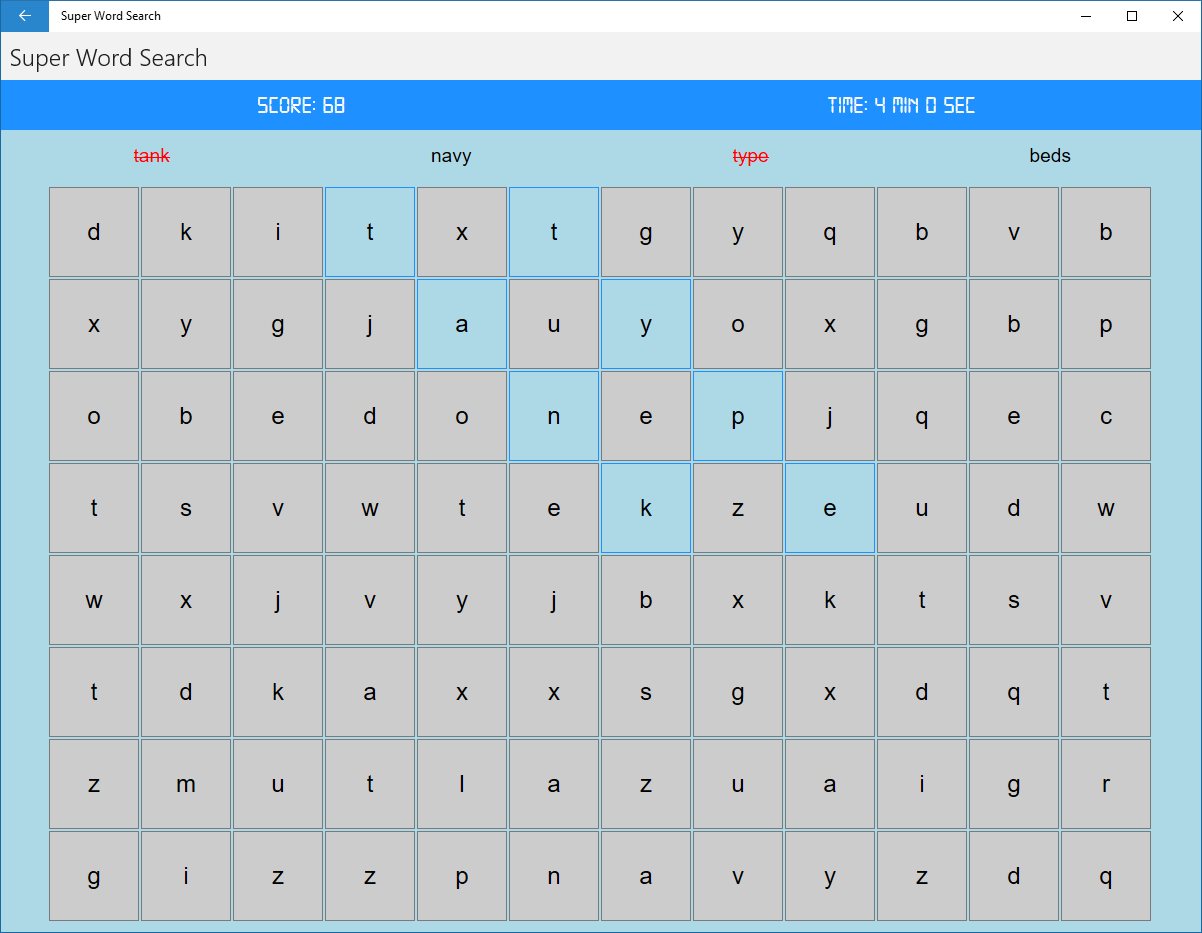Viewport: 1202px width, 933px height.
Task: Select the 'b' tile in top-right grid corner
Action: (1106, 232)
